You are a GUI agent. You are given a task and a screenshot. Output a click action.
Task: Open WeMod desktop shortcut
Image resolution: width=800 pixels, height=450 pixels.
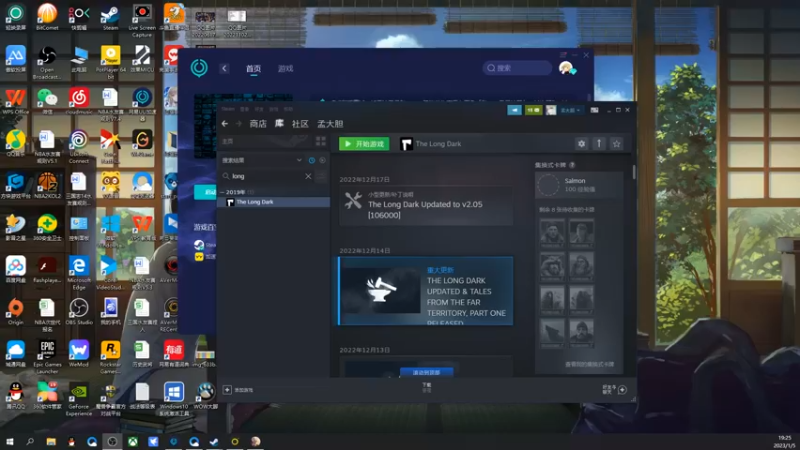pyautogui.click(x=79, y=354)
